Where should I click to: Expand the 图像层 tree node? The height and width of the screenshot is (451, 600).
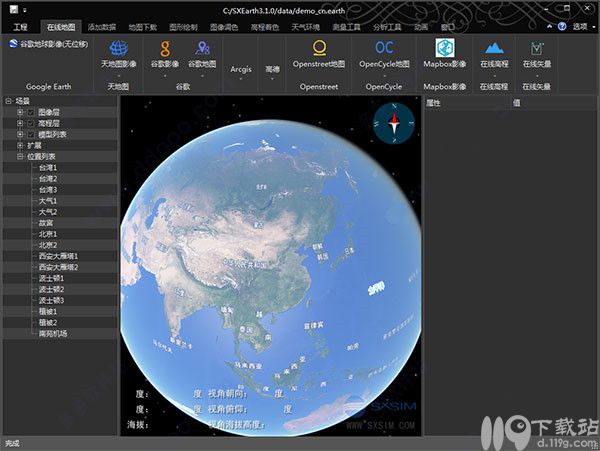coord(20,112)
